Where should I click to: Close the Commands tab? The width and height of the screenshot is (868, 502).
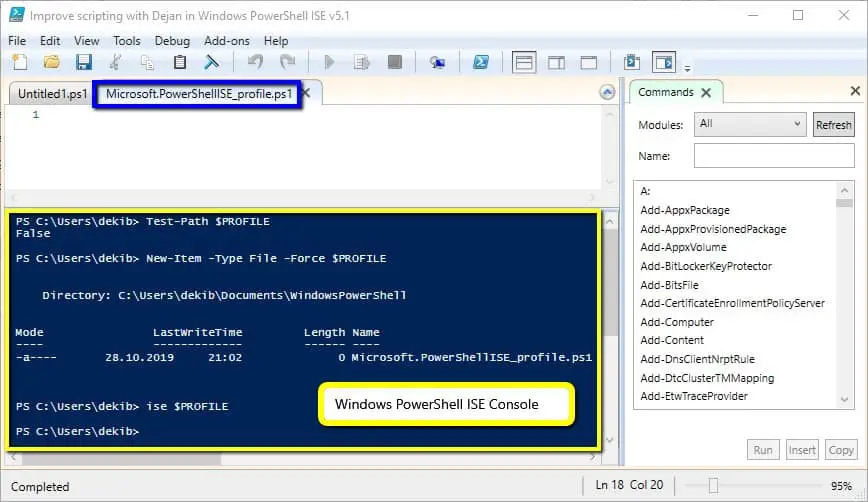(x=706, y=92)
